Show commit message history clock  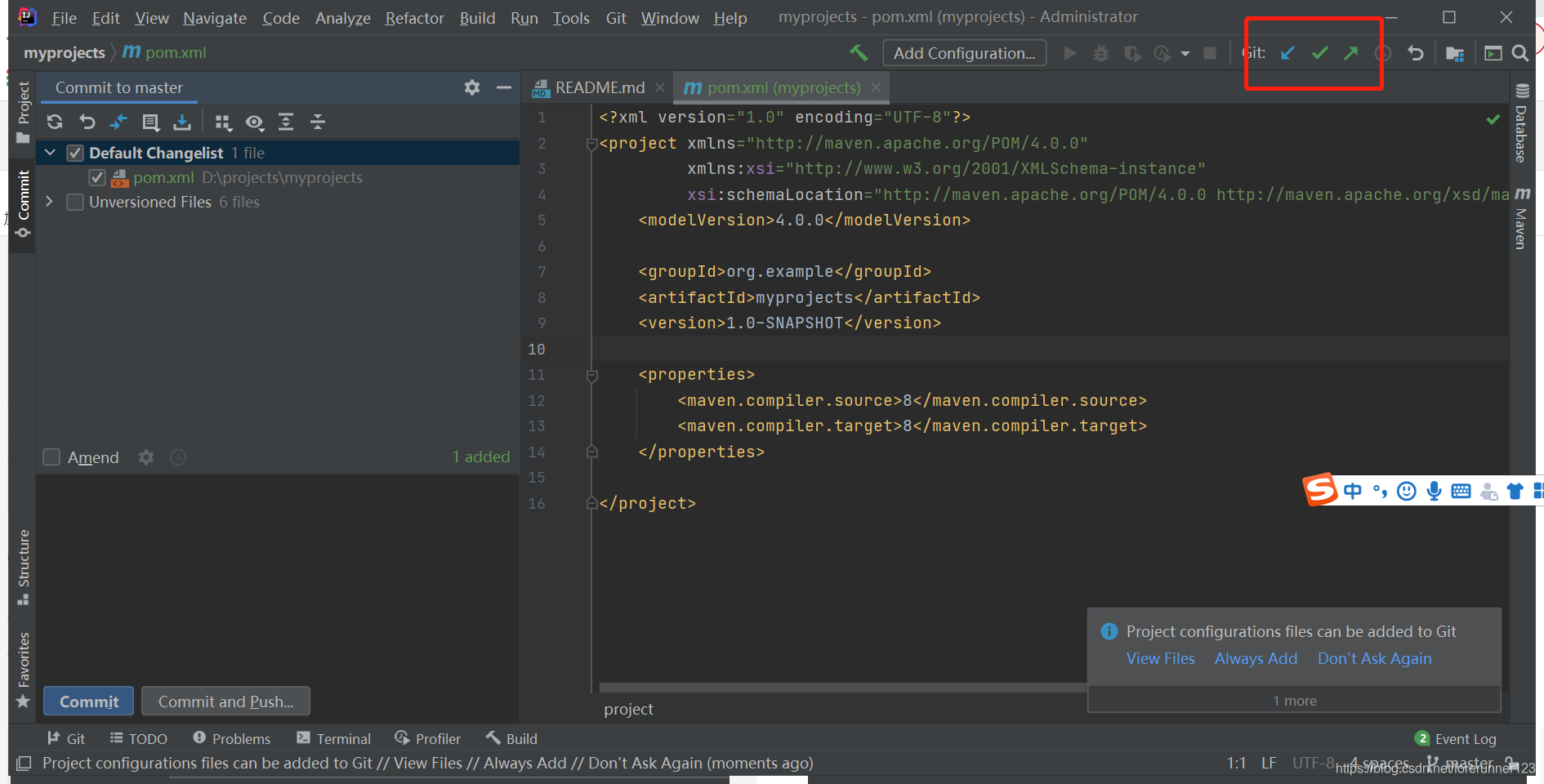click(178, 457)
